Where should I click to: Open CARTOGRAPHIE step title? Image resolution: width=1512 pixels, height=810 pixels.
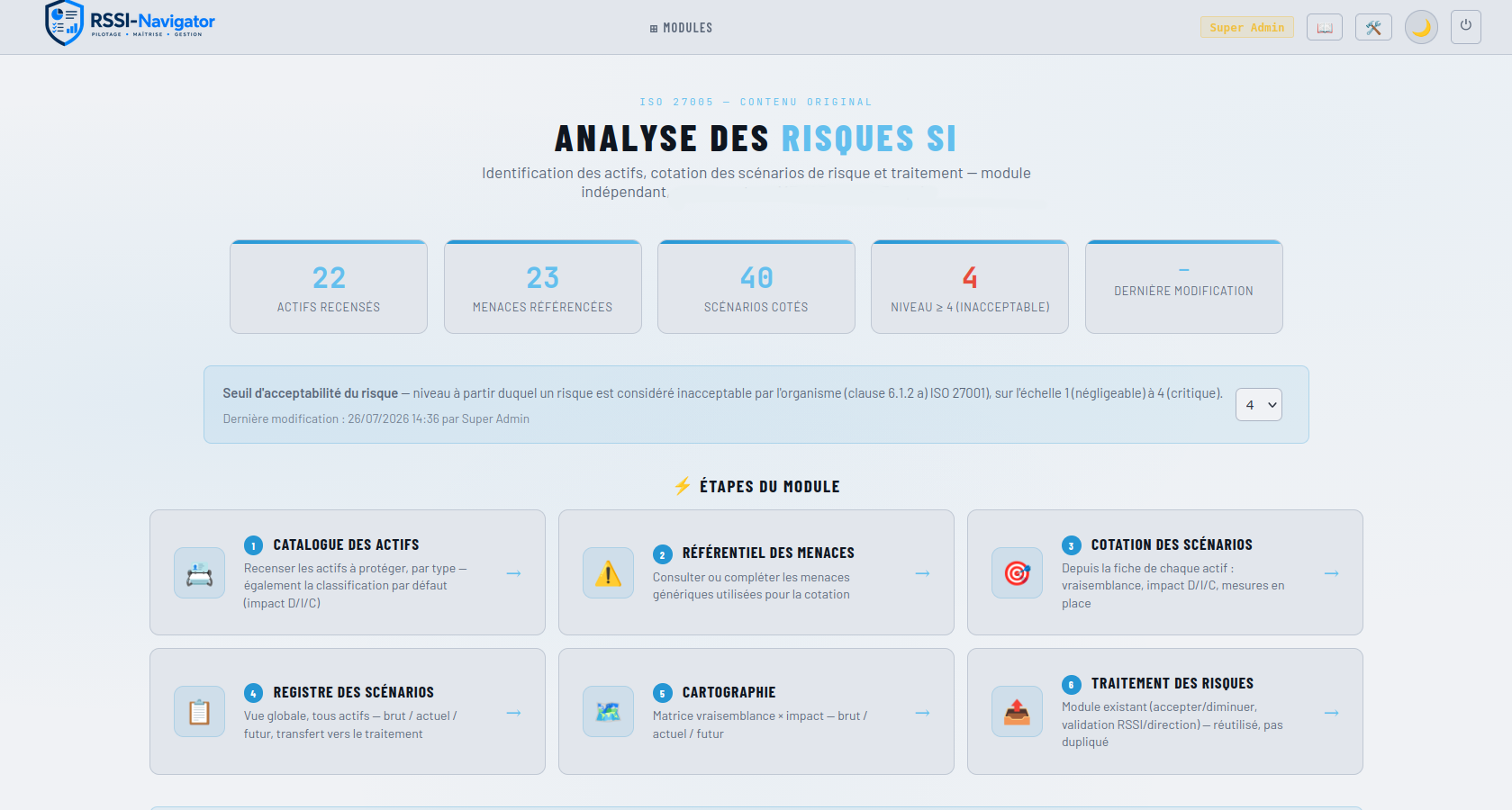coord(729,692)
